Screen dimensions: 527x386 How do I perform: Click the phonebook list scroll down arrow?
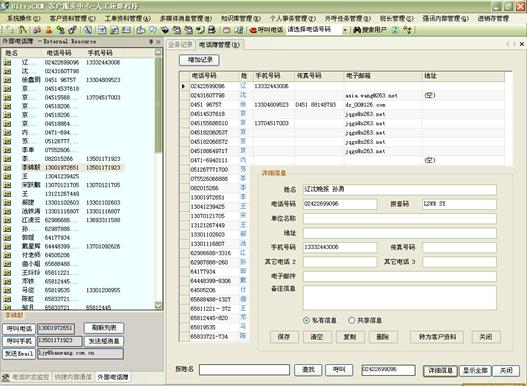pos(158,305)
